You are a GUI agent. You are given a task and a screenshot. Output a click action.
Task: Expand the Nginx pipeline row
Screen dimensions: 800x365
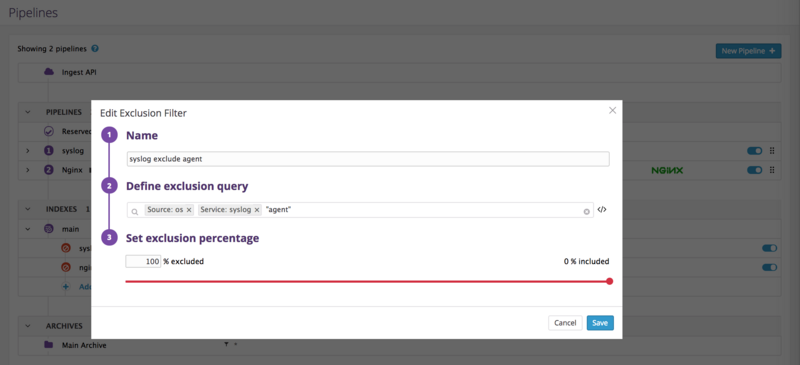(28, 170)
